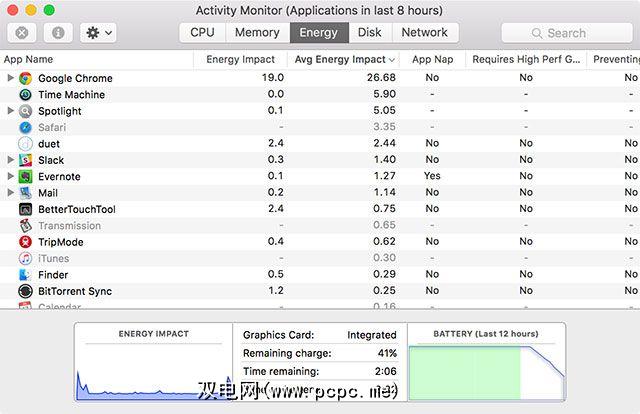Click the Transmission app icon
The image size is (640, 414).
pos(25,225)
